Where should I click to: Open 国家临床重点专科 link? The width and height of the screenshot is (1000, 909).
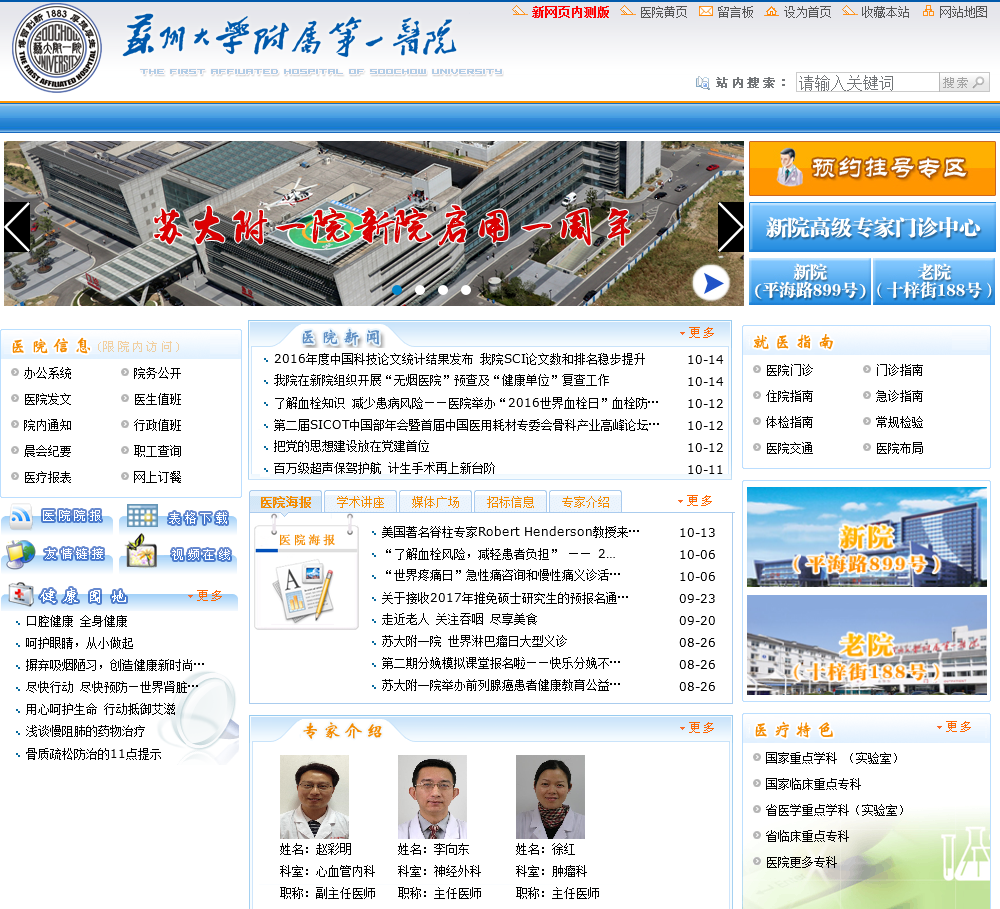(812, 784)
